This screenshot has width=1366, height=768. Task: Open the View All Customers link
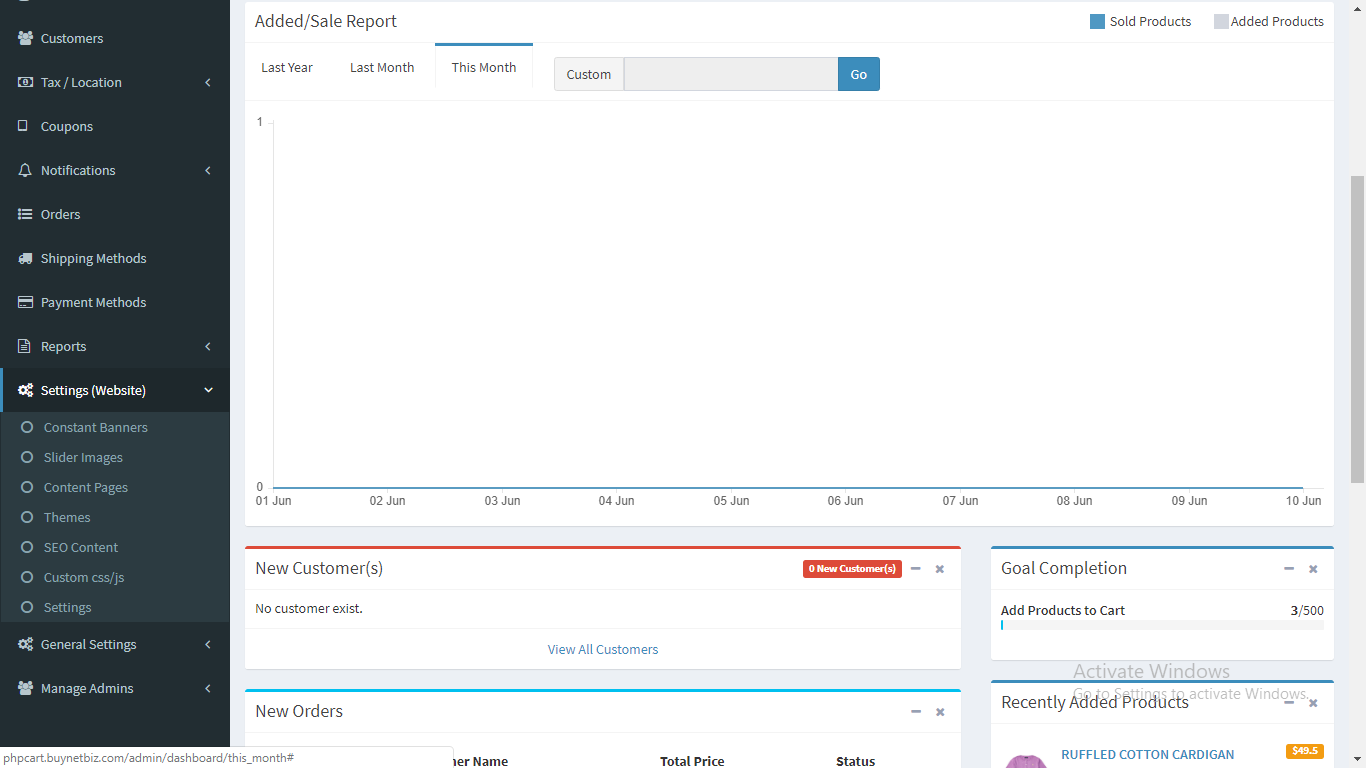click(603, 649)
